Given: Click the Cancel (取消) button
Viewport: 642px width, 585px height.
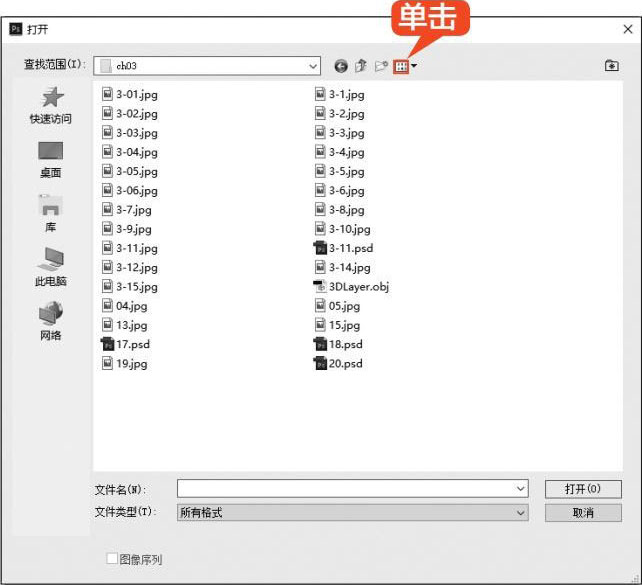Looking at the screenshot, I should (583, 513).
